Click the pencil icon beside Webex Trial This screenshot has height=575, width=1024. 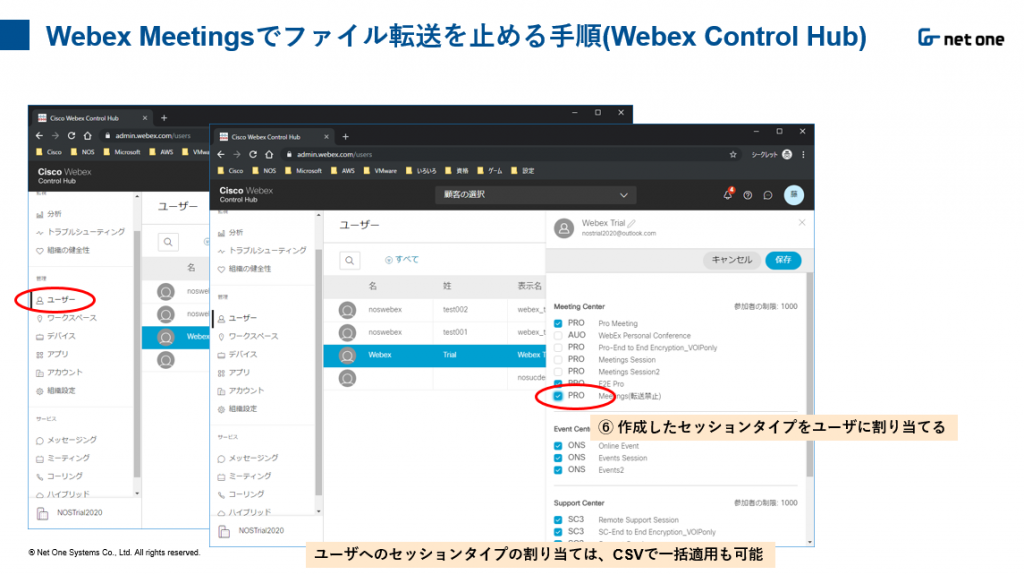click(632, 223)
